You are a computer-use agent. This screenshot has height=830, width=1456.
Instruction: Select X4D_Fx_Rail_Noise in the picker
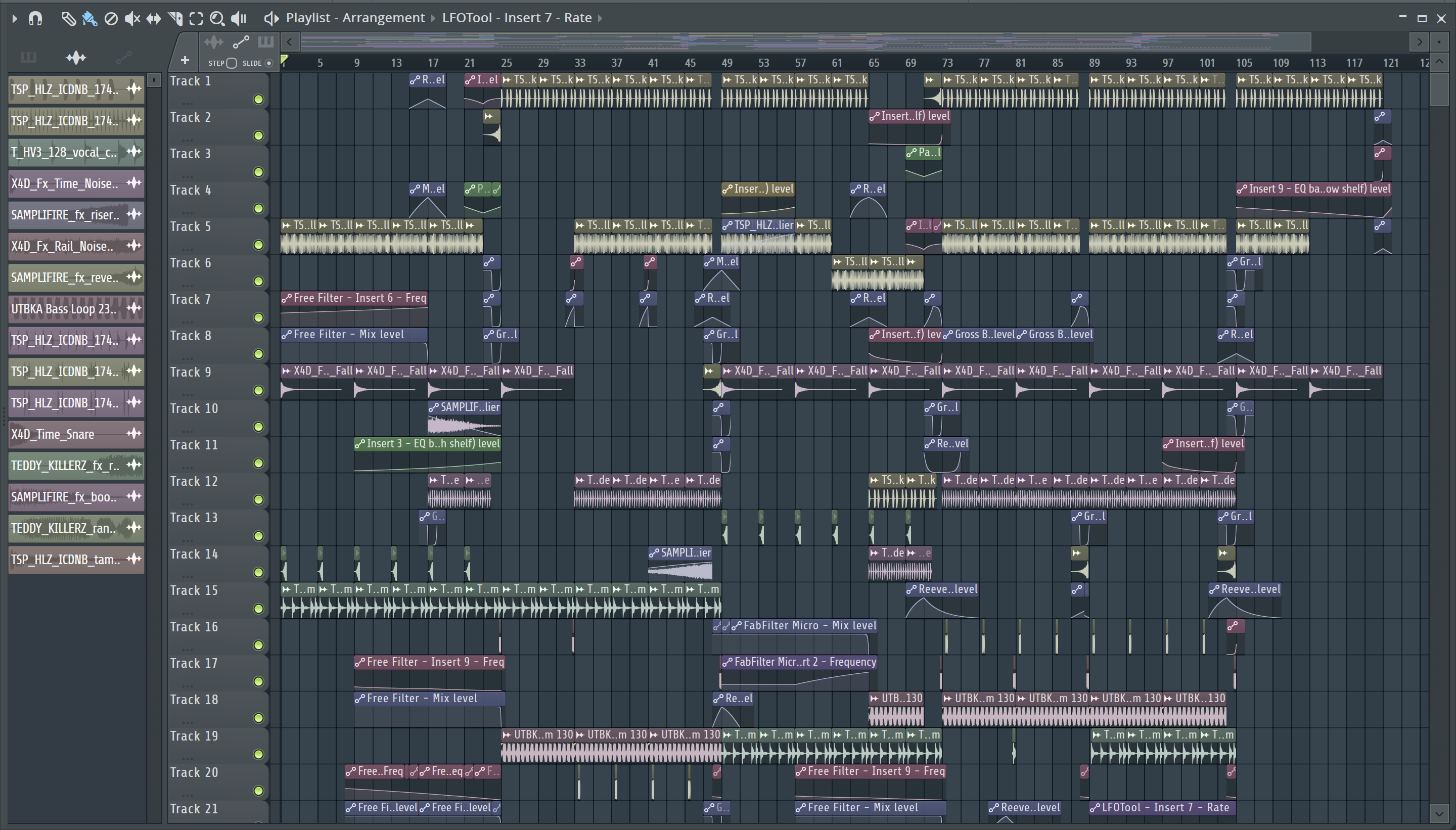(76, 246)
